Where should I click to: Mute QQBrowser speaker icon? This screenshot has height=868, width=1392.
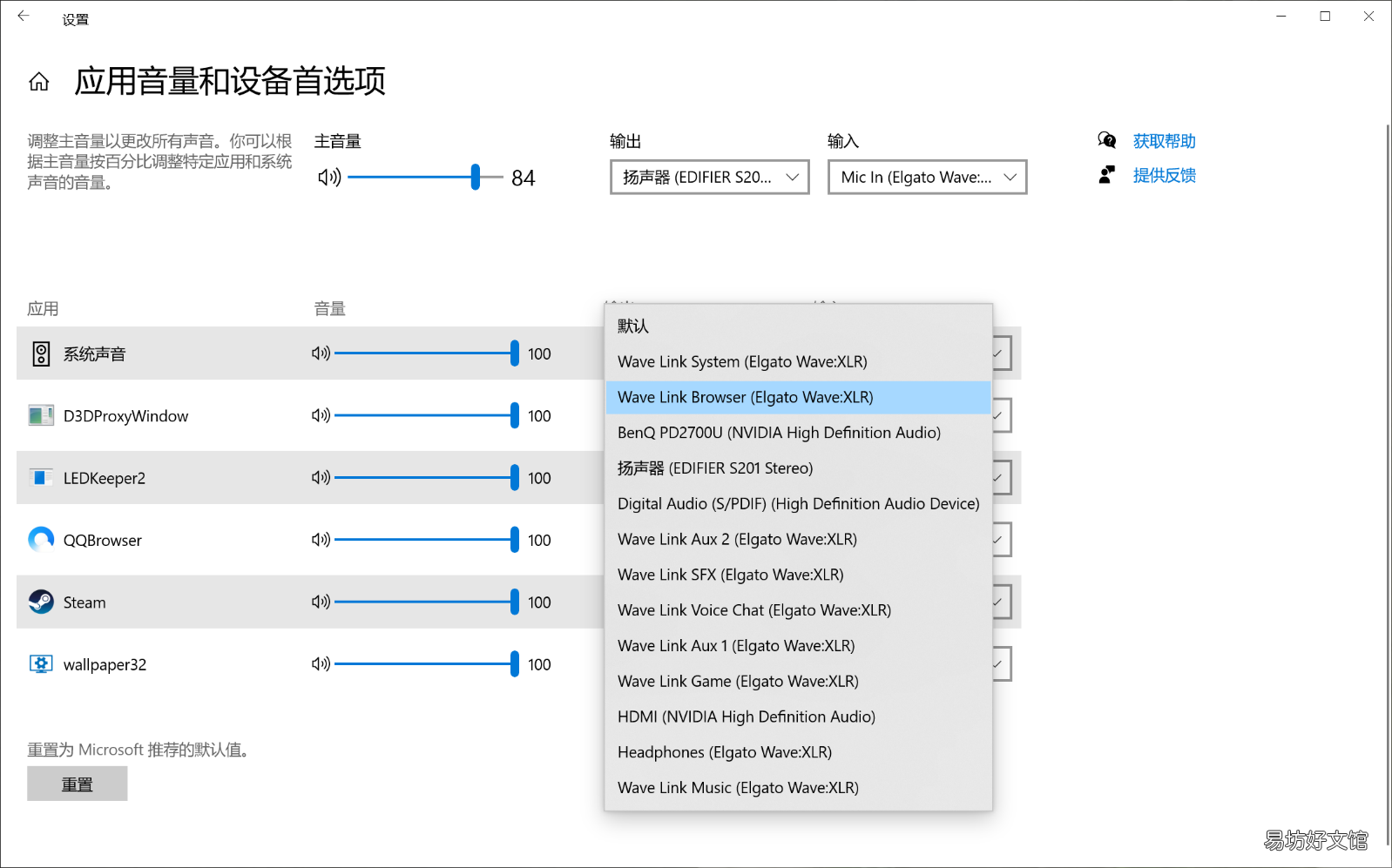click(321, 540)
